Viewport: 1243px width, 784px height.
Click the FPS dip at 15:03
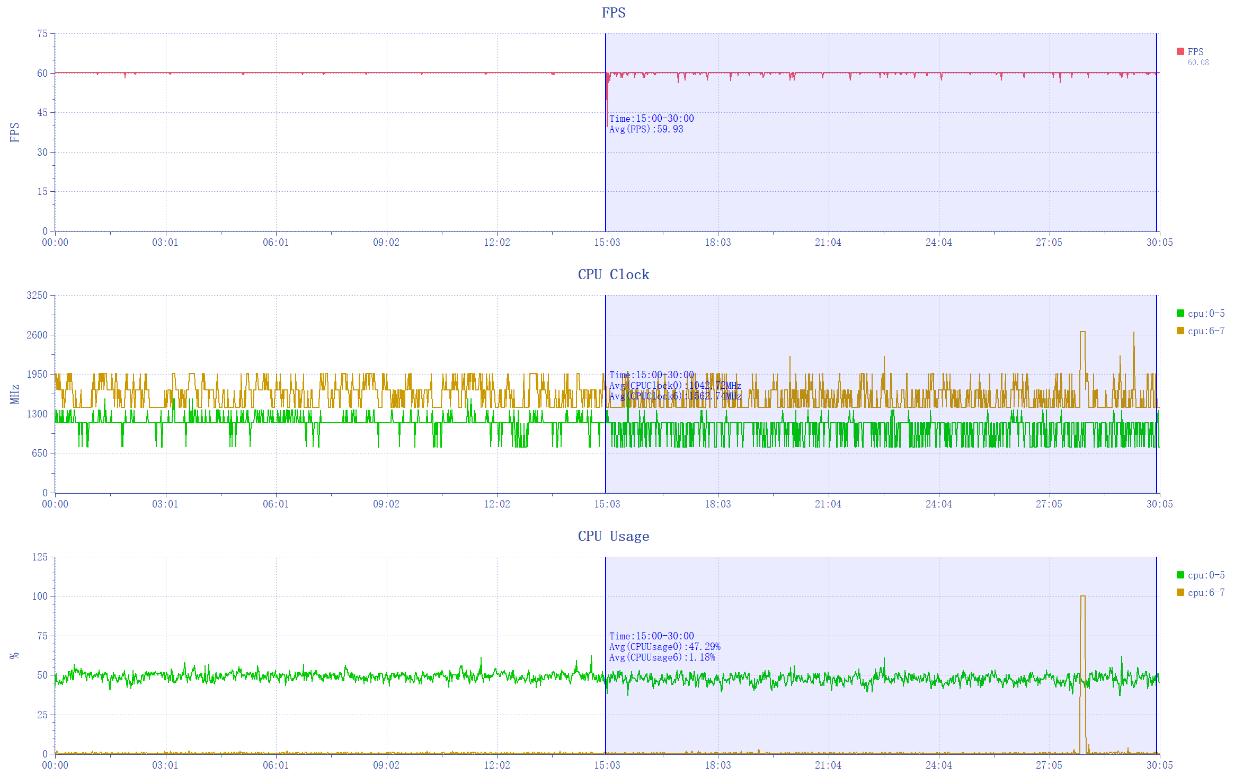pyautogui.click(x=607, y=100)
